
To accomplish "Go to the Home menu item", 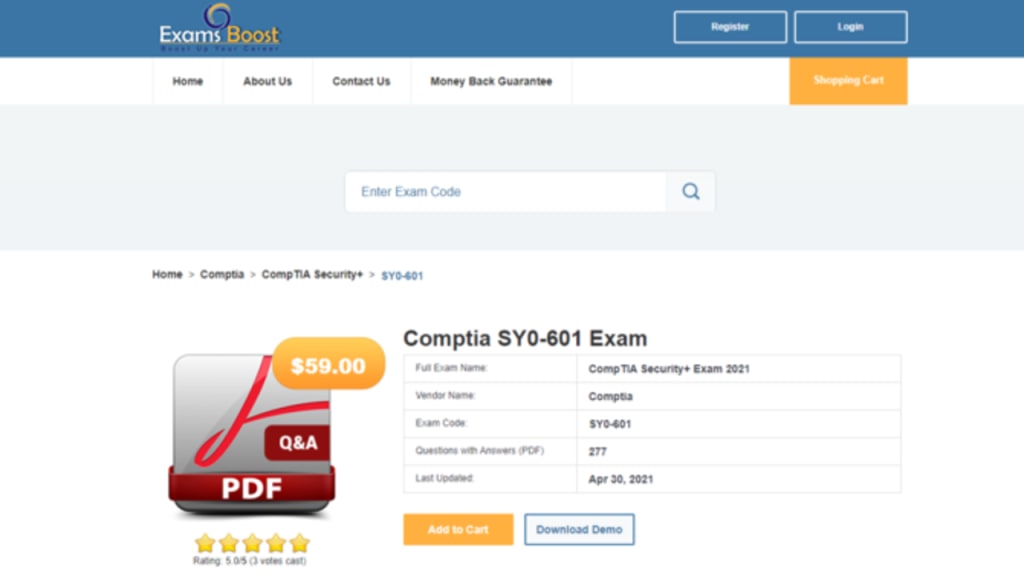I will (x=187, y=81).
